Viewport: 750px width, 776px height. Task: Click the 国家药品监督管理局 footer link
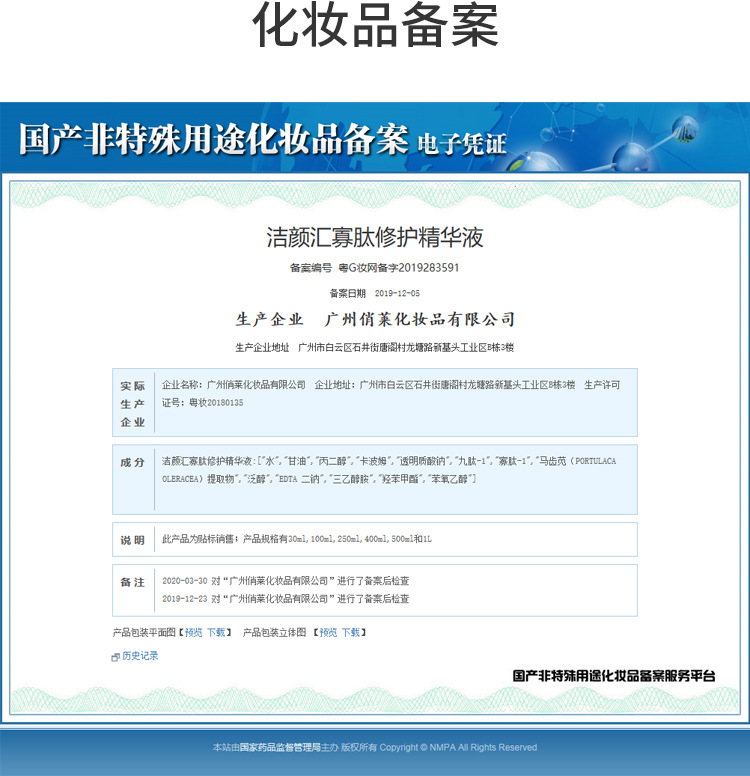[280, 747]
